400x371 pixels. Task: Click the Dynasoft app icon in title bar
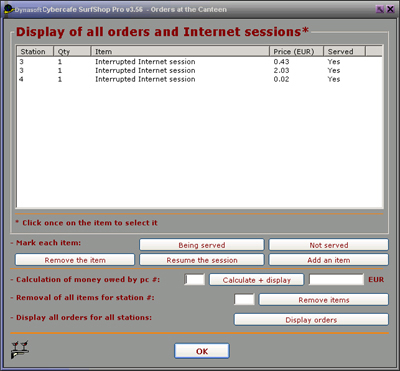(9, 9)
